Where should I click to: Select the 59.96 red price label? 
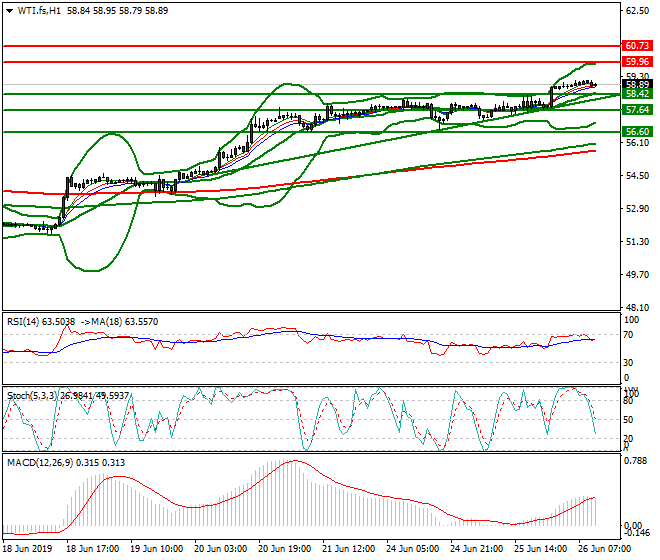click(x=637, y=62)
